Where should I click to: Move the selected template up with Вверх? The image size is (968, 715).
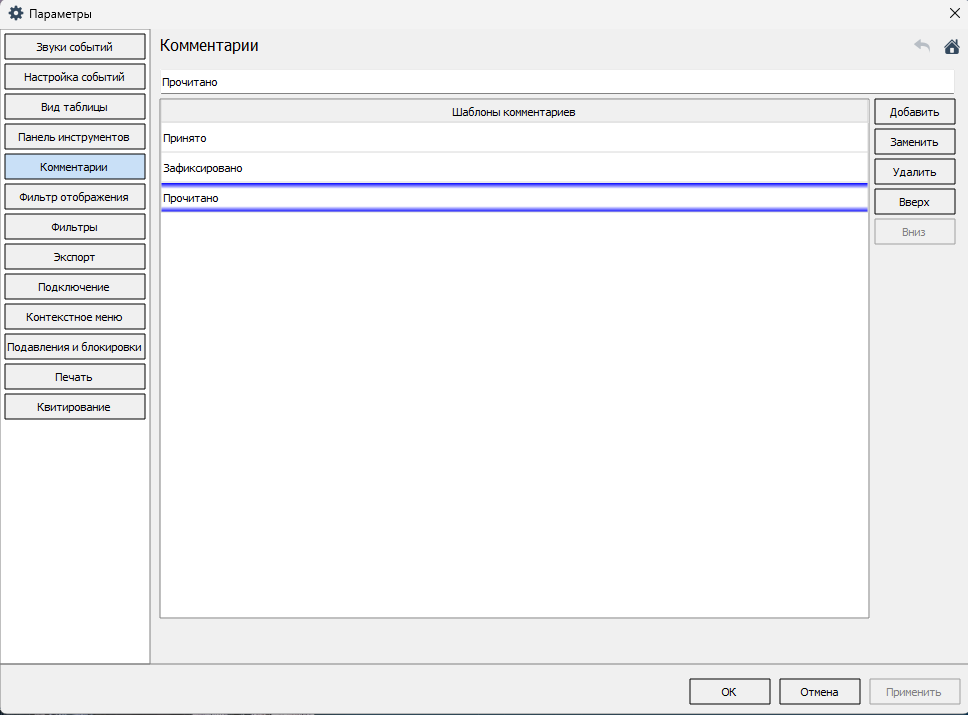tap(914, 202)
